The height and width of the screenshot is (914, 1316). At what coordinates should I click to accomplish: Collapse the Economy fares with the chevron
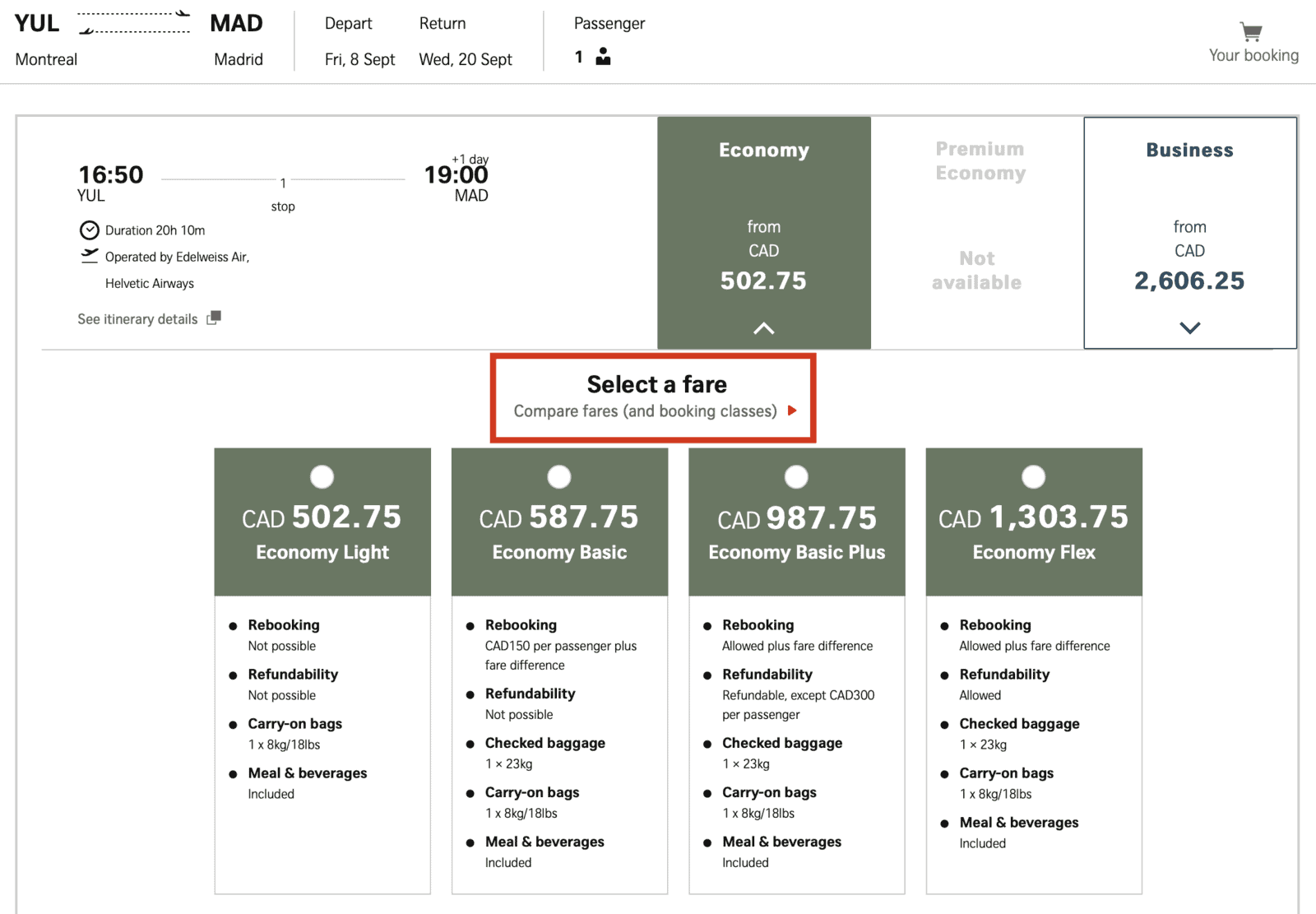coord(763,327)
